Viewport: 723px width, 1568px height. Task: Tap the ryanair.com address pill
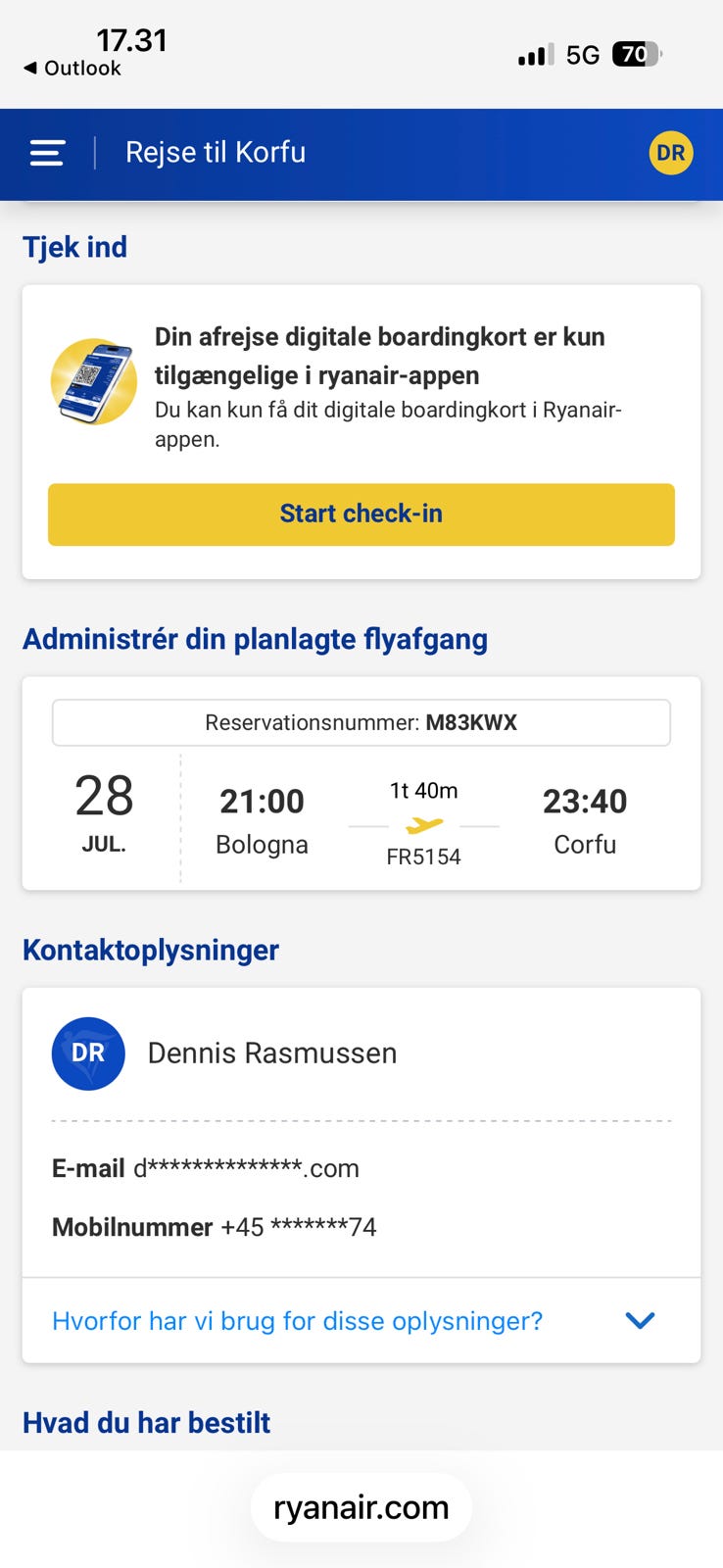(361, 1507)
